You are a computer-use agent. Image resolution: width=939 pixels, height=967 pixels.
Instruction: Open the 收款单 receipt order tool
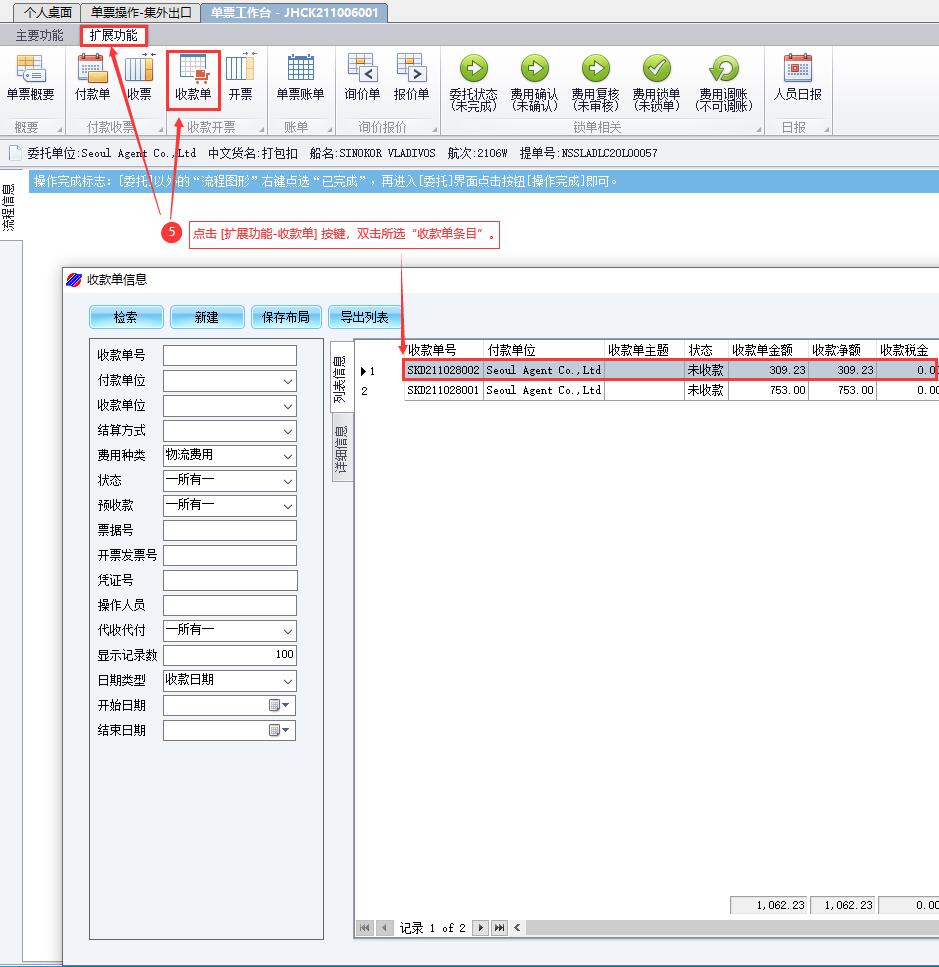[193, 78]
